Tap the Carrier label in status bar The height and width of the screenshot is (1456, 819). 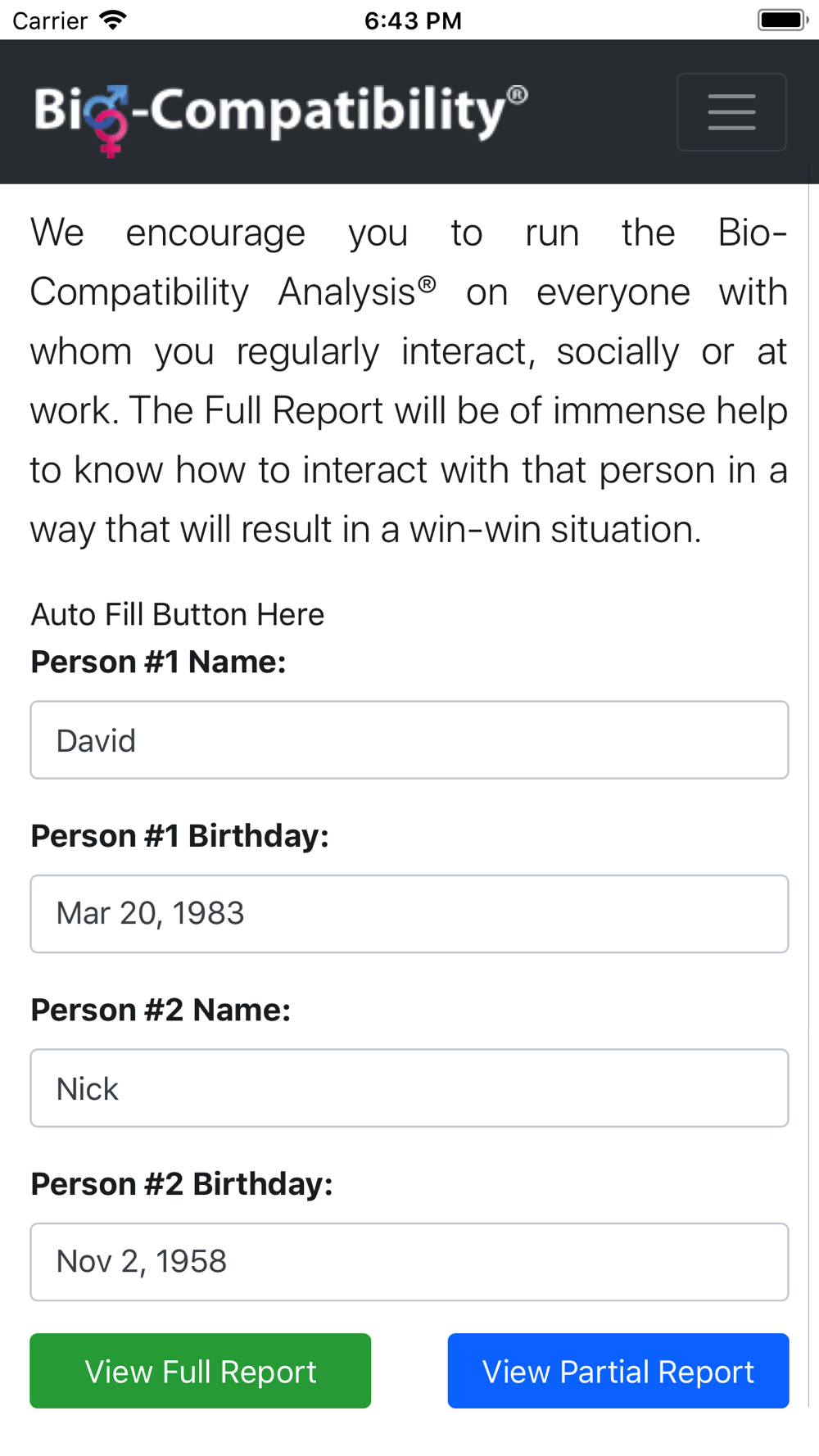click(x=50, y=20)
